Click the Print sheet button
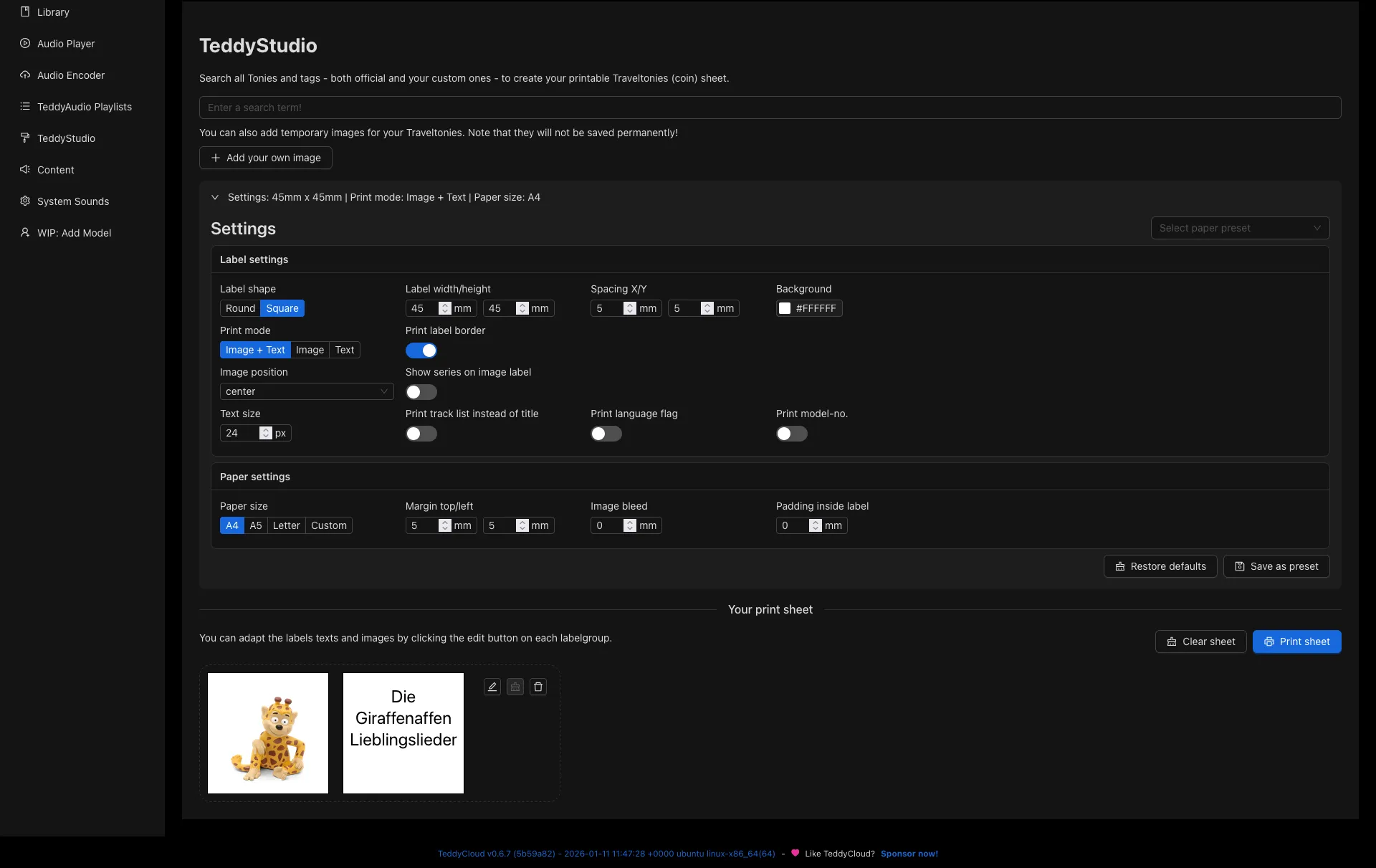Viewport: 1376px width, 868px height. (1296, 642)
